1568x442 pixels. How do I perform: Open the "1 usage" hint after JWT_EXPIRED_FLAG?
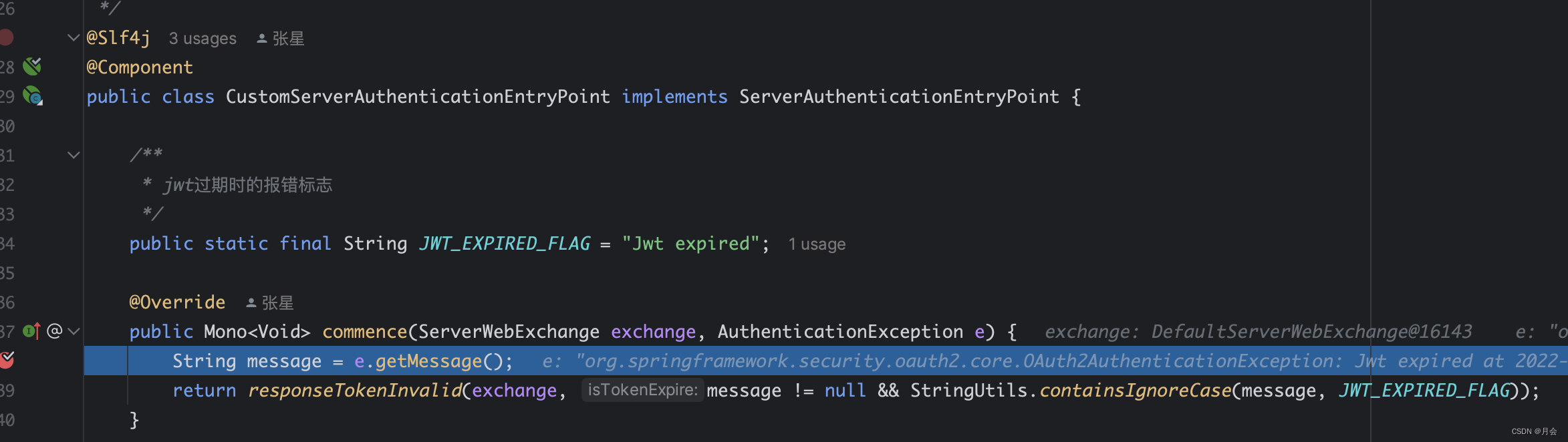[817, 244]
